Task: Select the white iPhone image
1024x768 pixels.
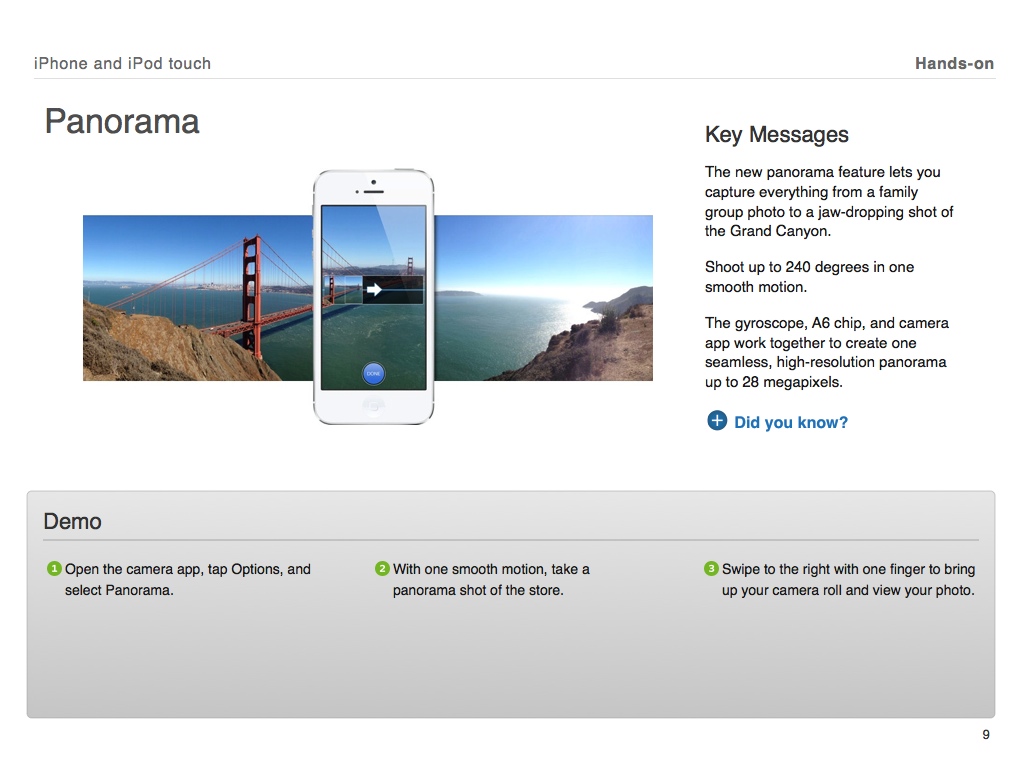Action: tap(374, 297)
